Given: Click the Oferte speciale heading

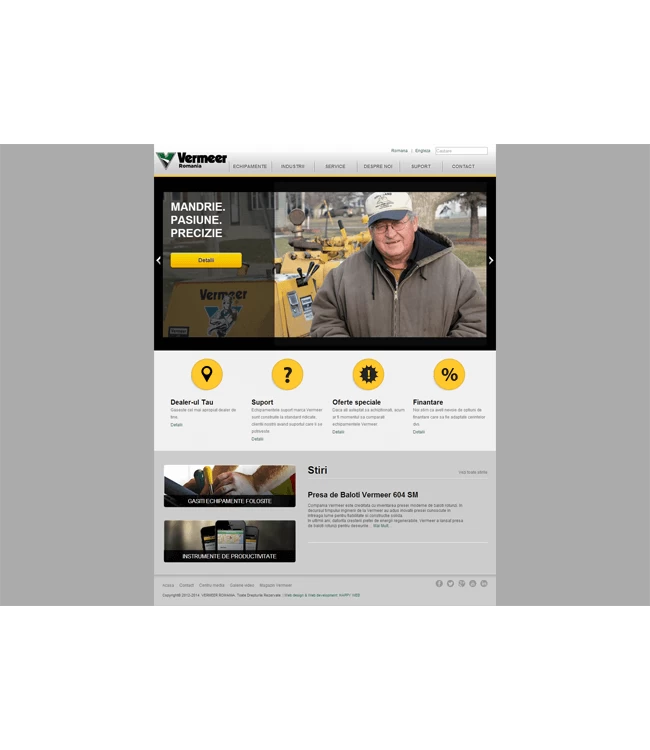Looking at the screenshot, I should tap(356, 402).
